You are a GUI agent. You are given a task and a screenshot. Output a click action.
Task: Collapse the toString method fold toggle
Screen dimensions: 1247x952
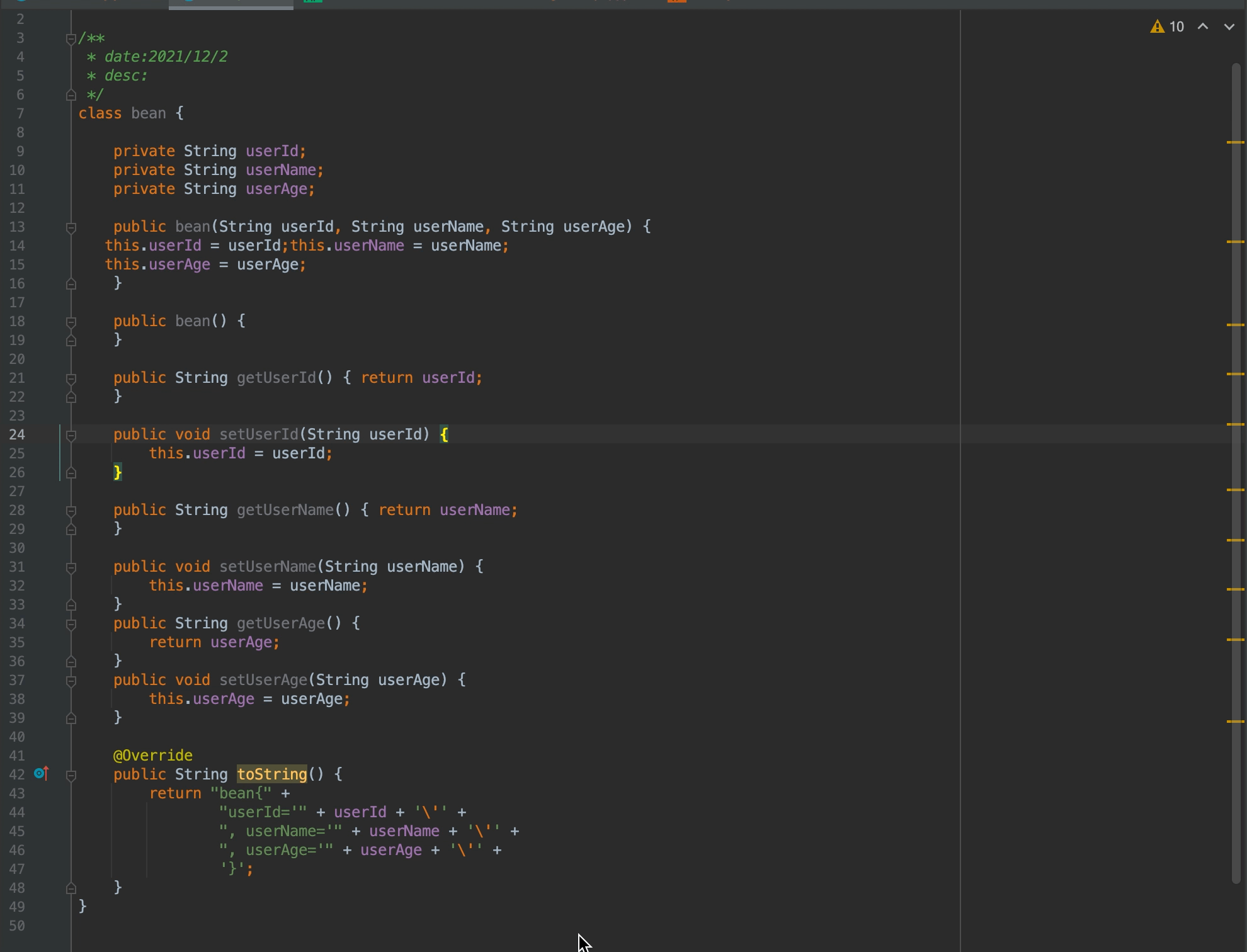pyautogui.click(x=71, y=775)
